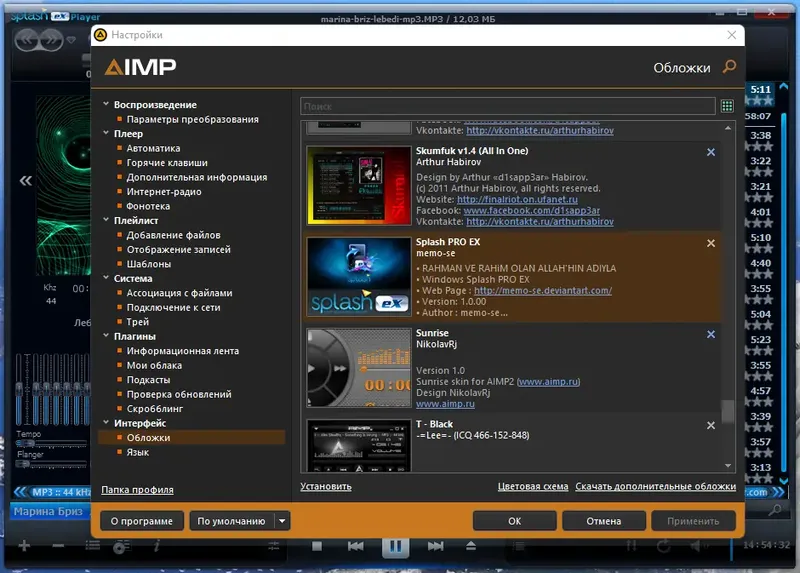Click the О программе button
Image resolution: width=800 pixels, height=573 pixels.
pos(141,521)
